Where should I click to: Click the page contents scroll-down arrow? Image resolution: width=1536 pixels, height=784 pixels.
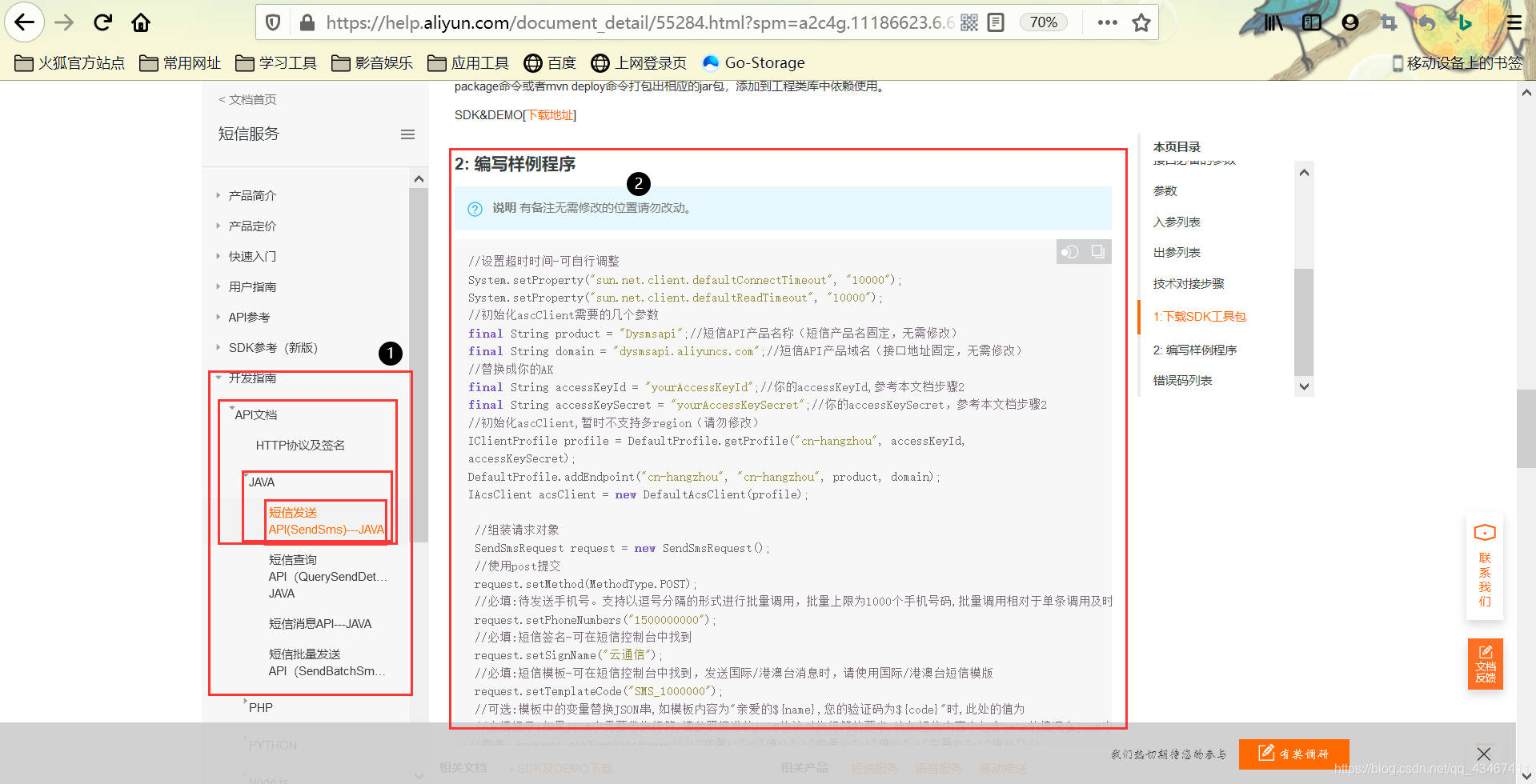point(1304,386)
